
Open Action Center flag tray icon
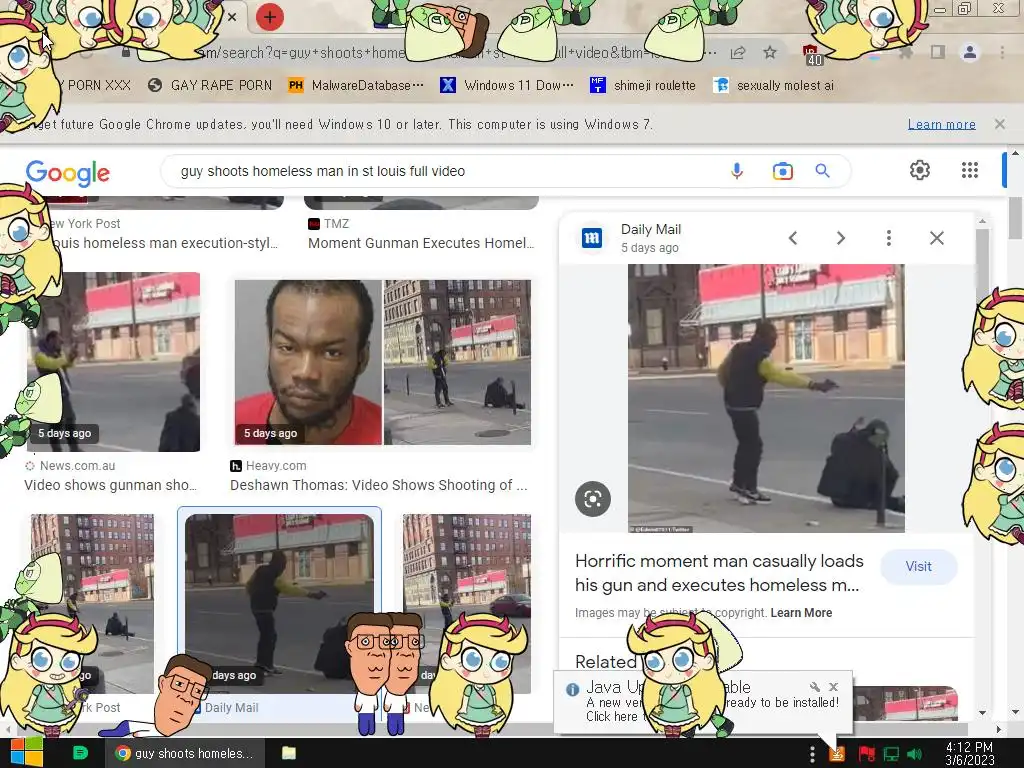point(867,754)
